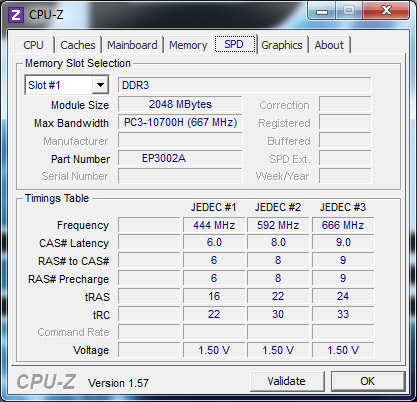
Task: Click the EP3002A part number field
Action: click(180, 158)
